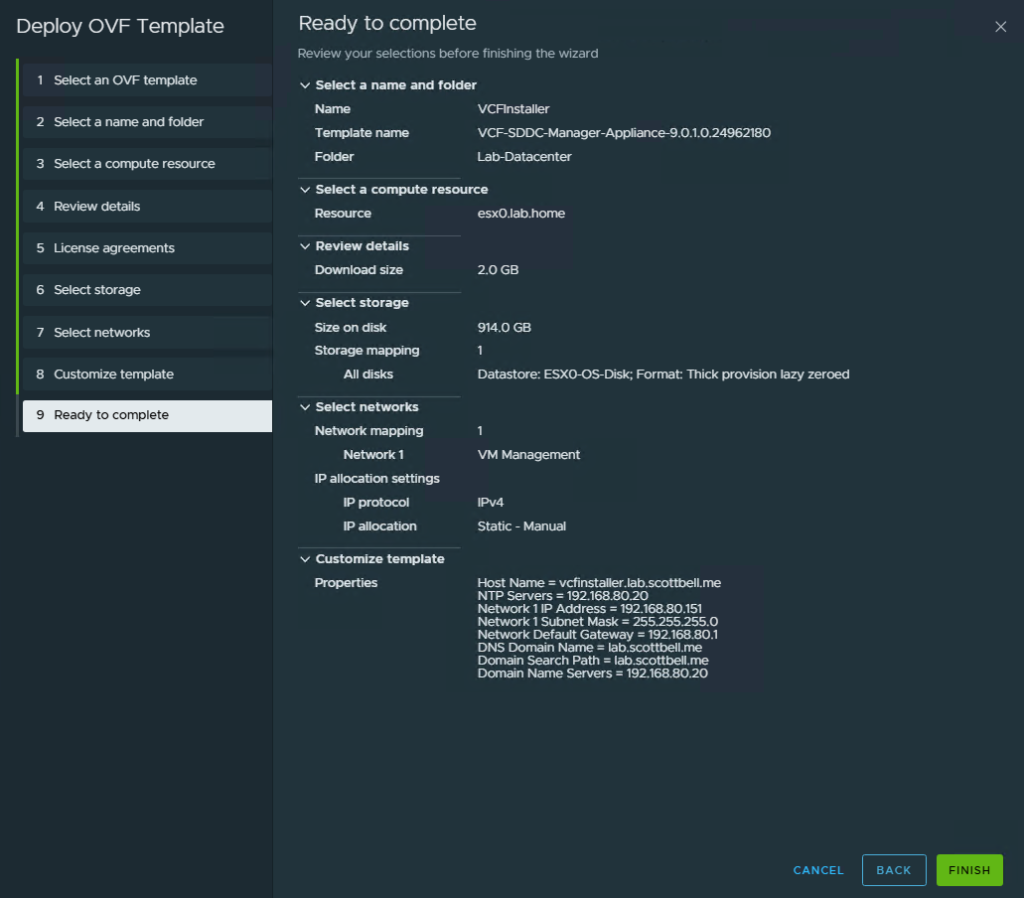Click the Host Name property text
Screen dimensions: 1024x898
tap(599, 582)
